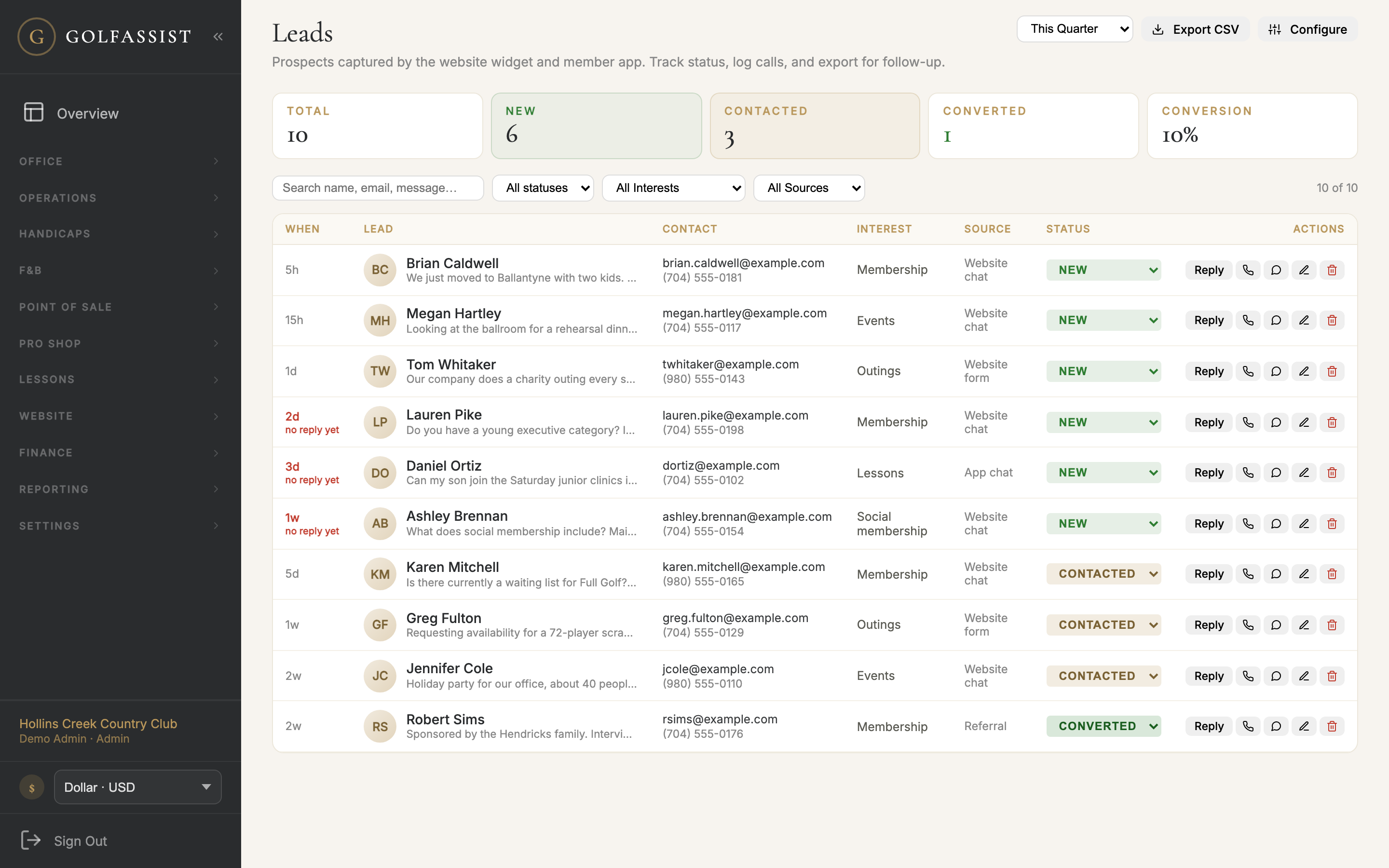This screenshot has height=868, width=1389.
Task: Open the chat bubble icon for Ashley Brennan
Action: point(1276,524)
